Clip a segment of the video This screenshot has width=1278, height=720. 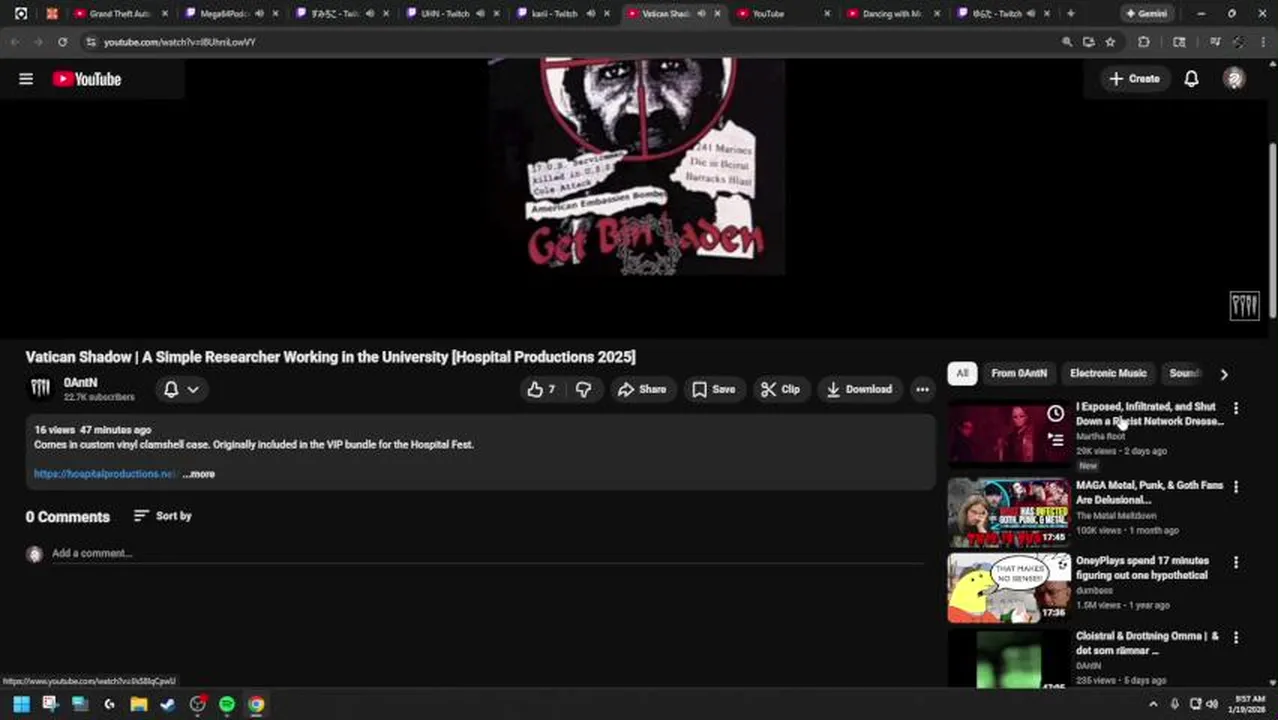click(x=780, y=389)
